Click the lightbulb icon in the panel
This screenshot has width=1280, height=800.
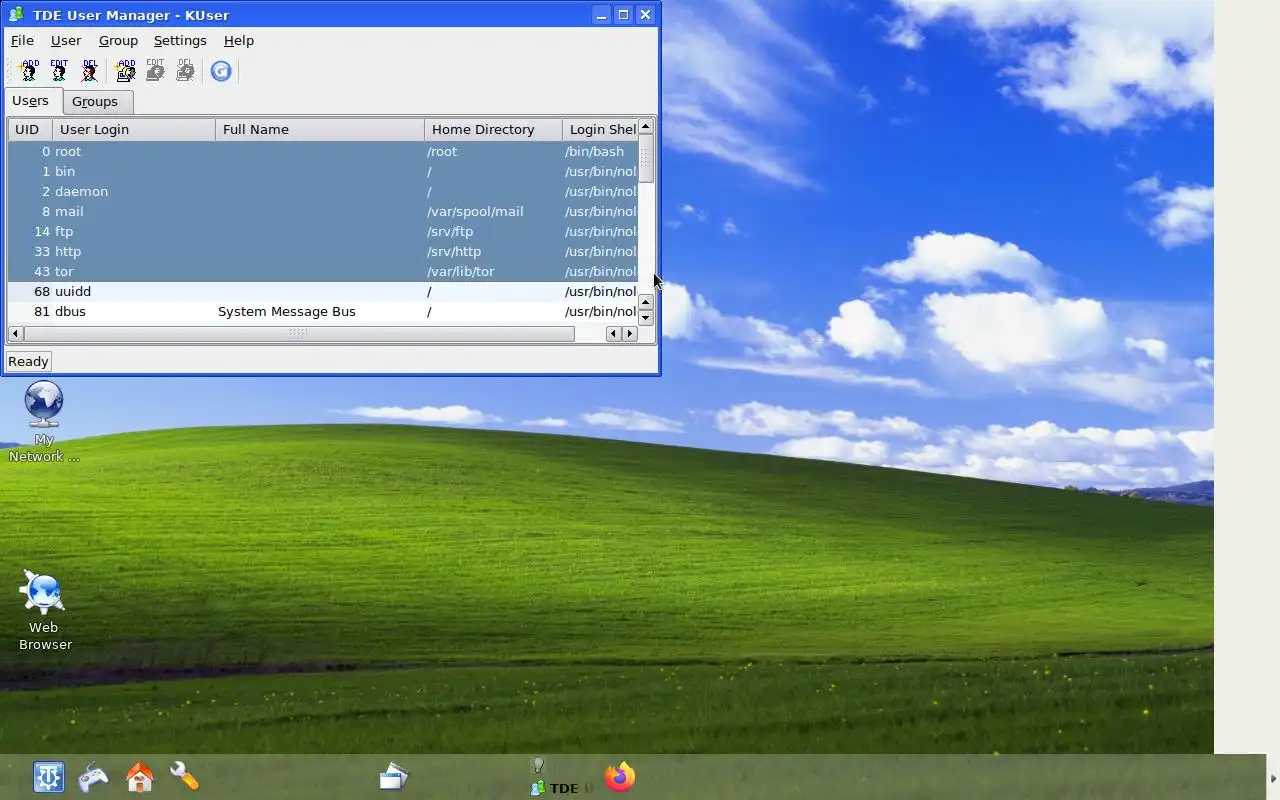click(x=538, y=765)
